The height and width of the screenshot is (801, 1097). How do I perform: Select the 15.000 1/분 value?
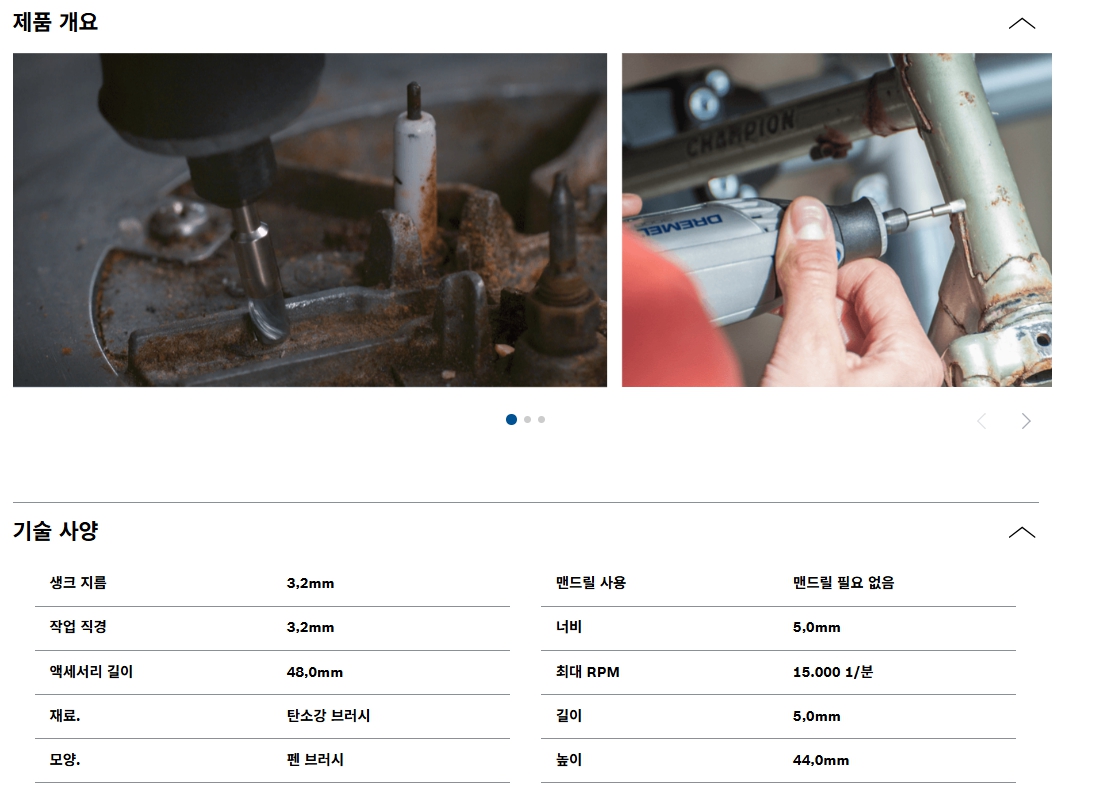pos(833,672)
